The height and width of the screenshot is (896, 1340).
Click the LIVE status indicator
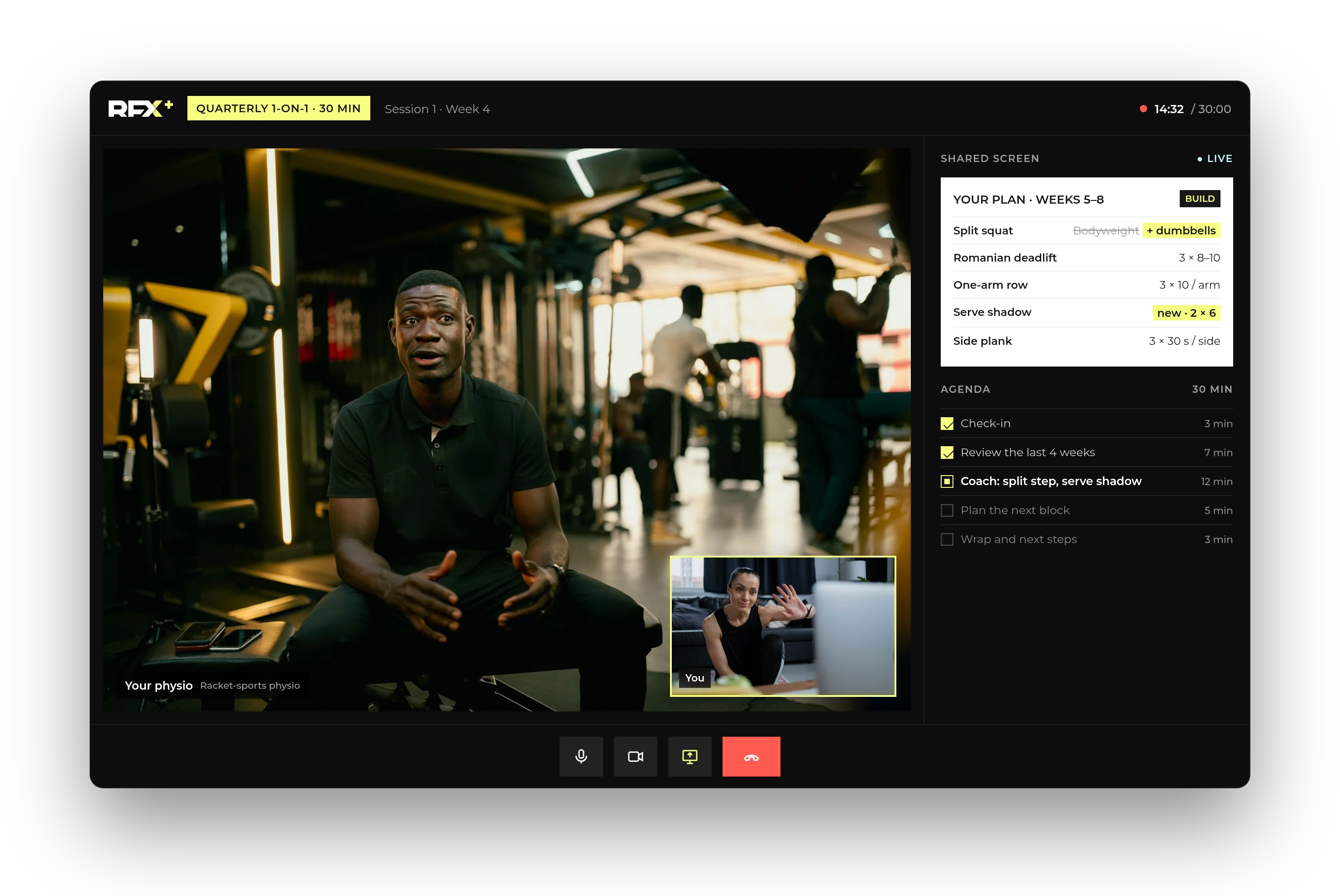[1215, 158]
